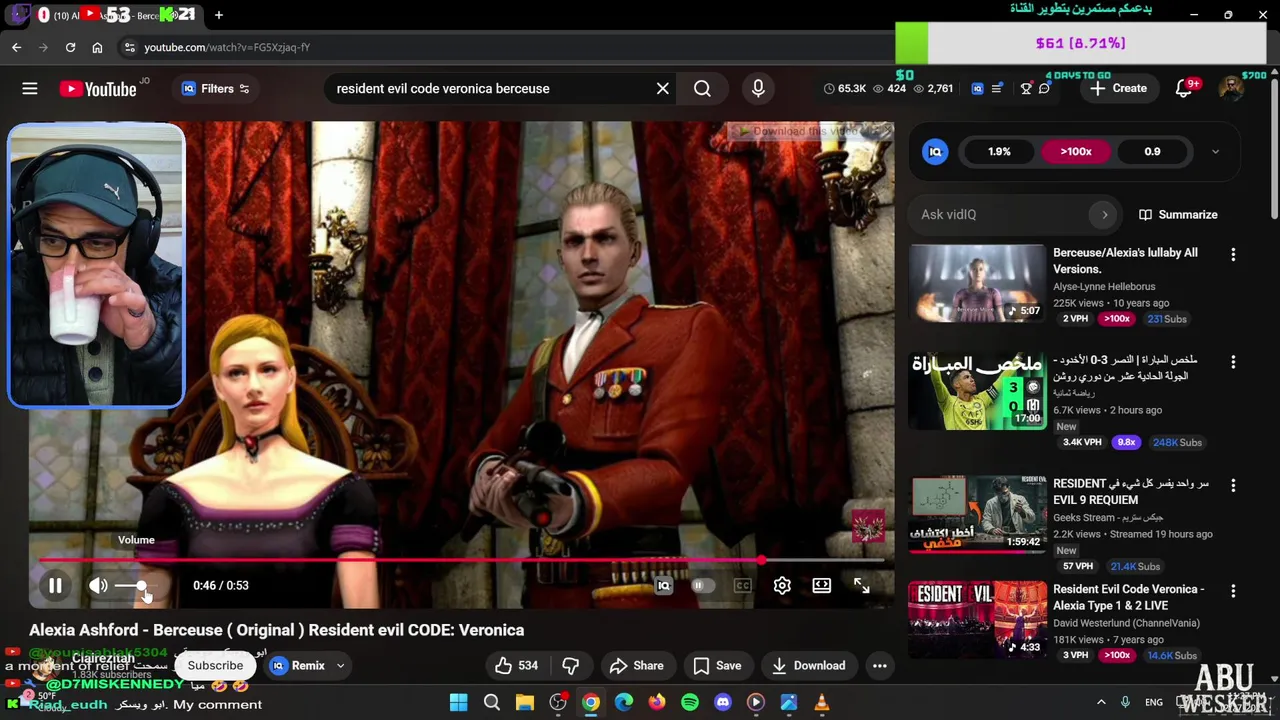Open options for Resident Evil 9 Requiem video
Screen dimensions: 1280x720
[1233, 486]
